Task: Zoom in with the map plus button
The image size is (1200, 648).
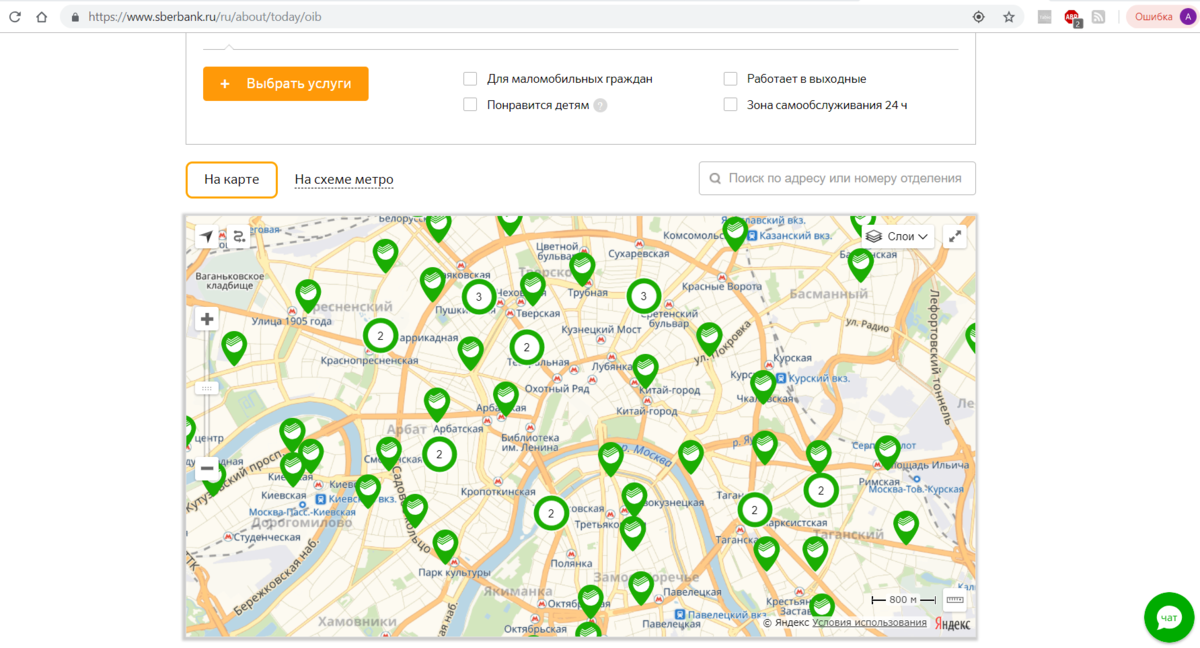Action: coord(207,319)
